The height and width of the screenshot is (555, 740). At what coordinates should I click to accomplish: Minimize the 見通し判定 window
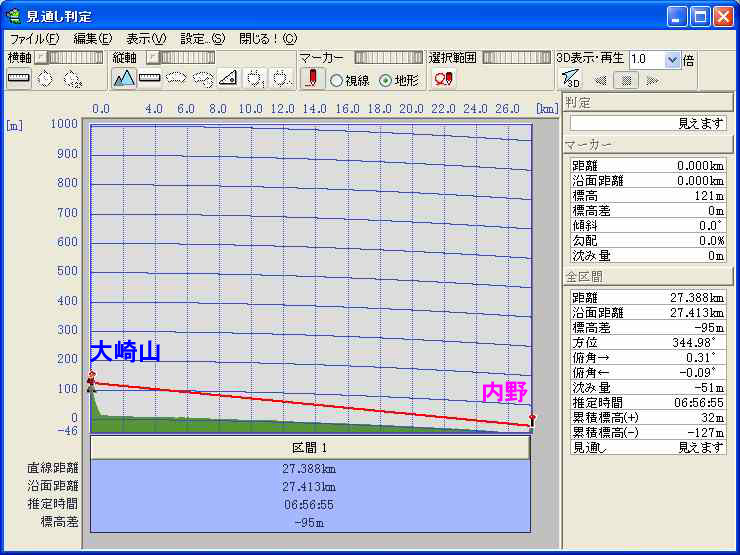click(x=677, y=17)
